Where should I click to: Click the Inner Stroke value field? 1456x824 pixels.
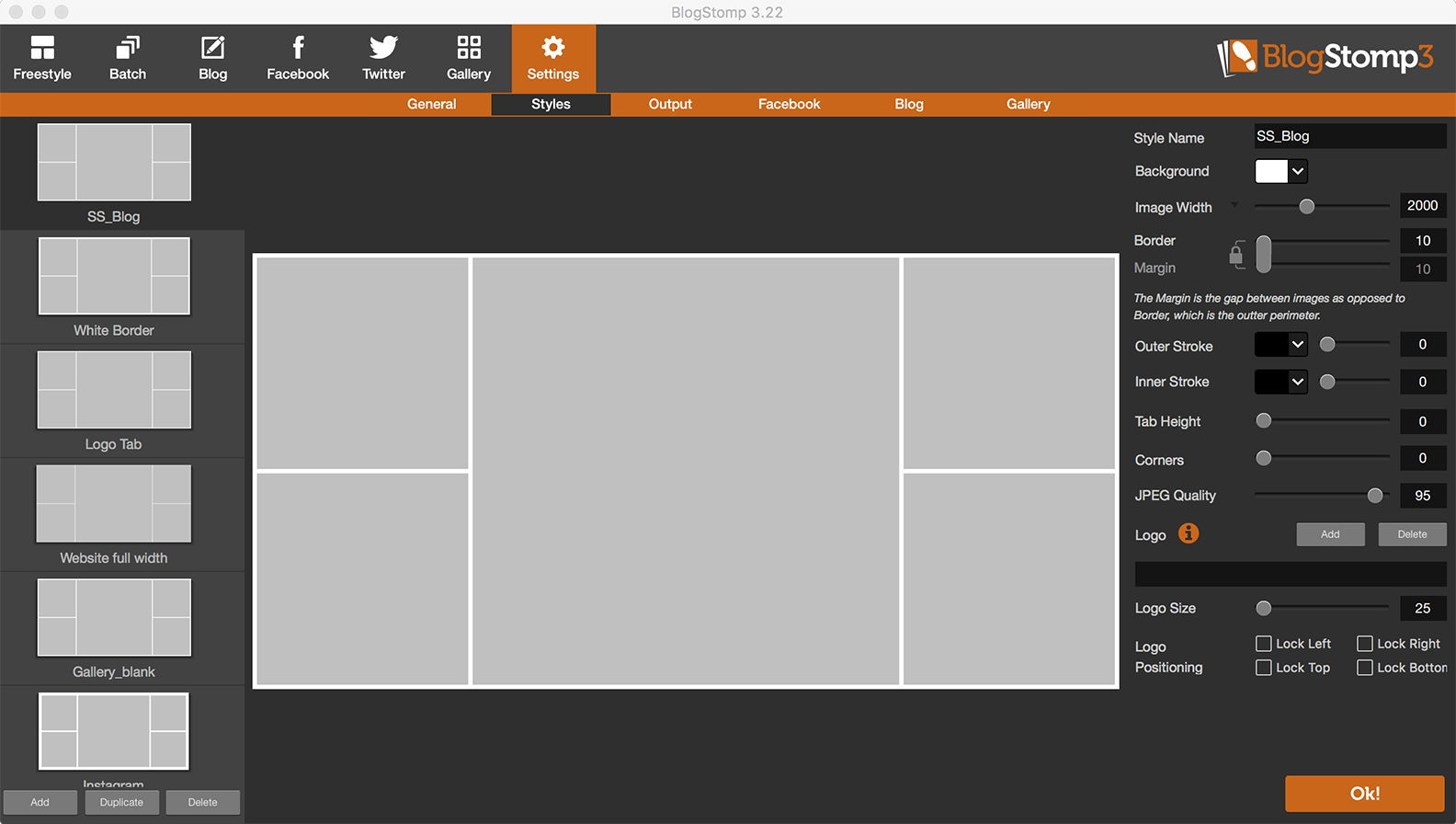tap(1423, 382)
